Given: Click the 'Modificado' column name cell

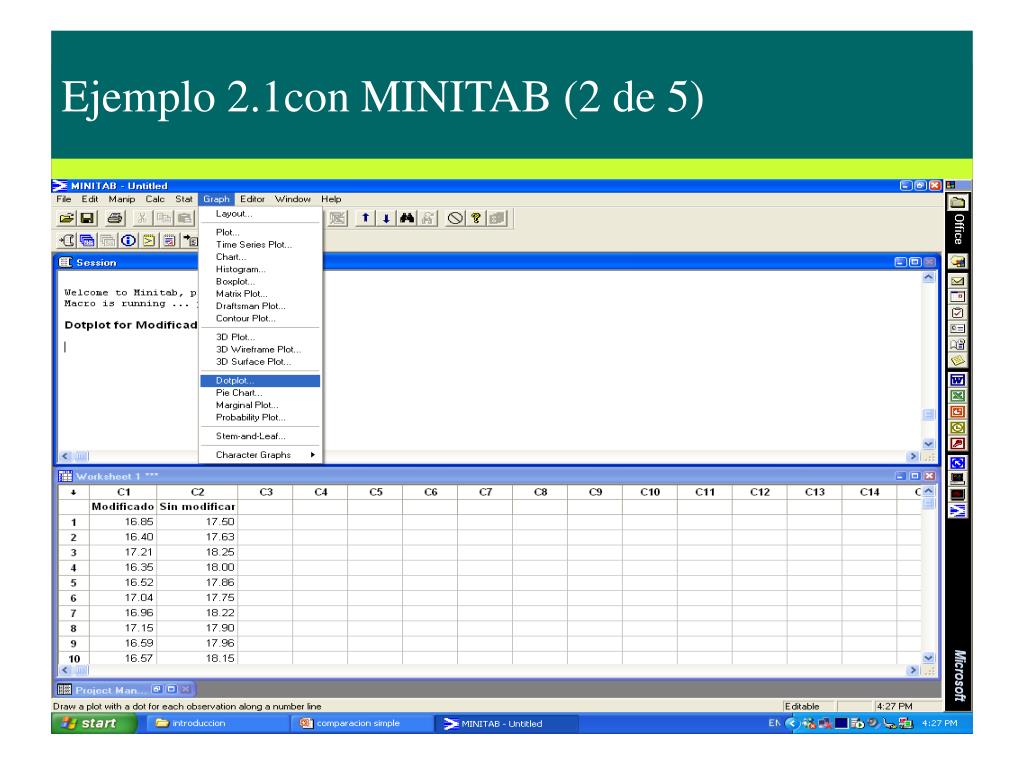Looking at the screenshot, I should tap(123, 507).
